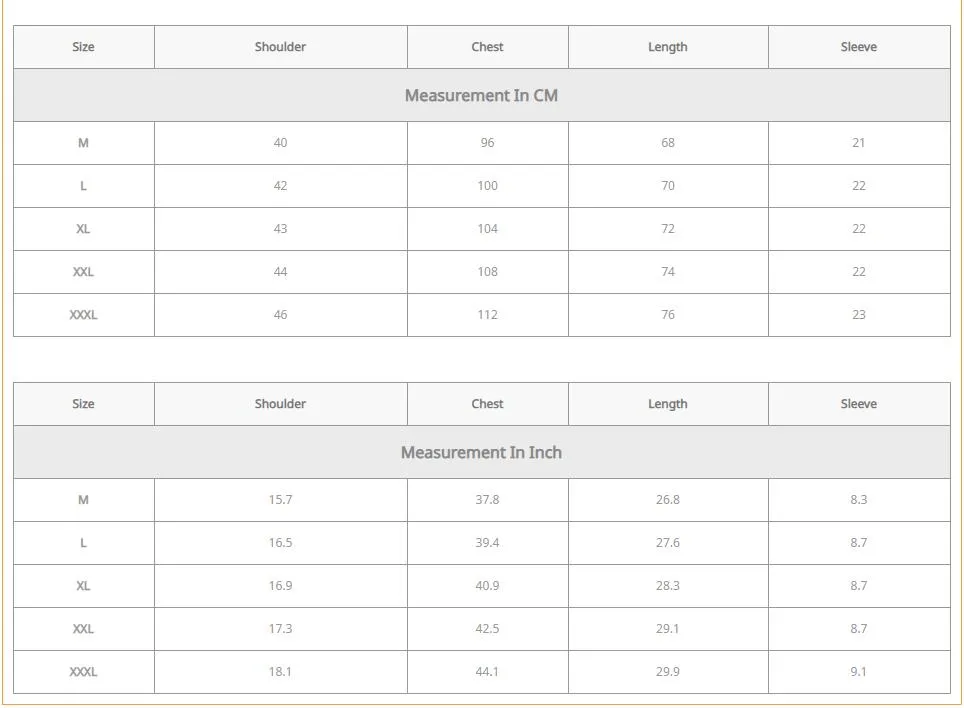Click the Length header in the CM table
This screenshot has height=708, width=964.
[x=667, y=47]
